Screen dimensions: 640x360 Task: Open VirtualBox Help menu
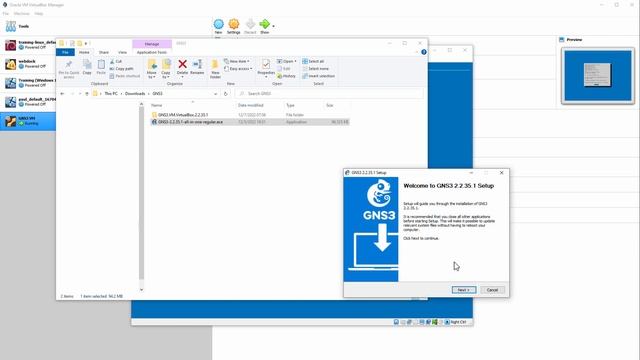pyautogui.click(x=39, y=13)
